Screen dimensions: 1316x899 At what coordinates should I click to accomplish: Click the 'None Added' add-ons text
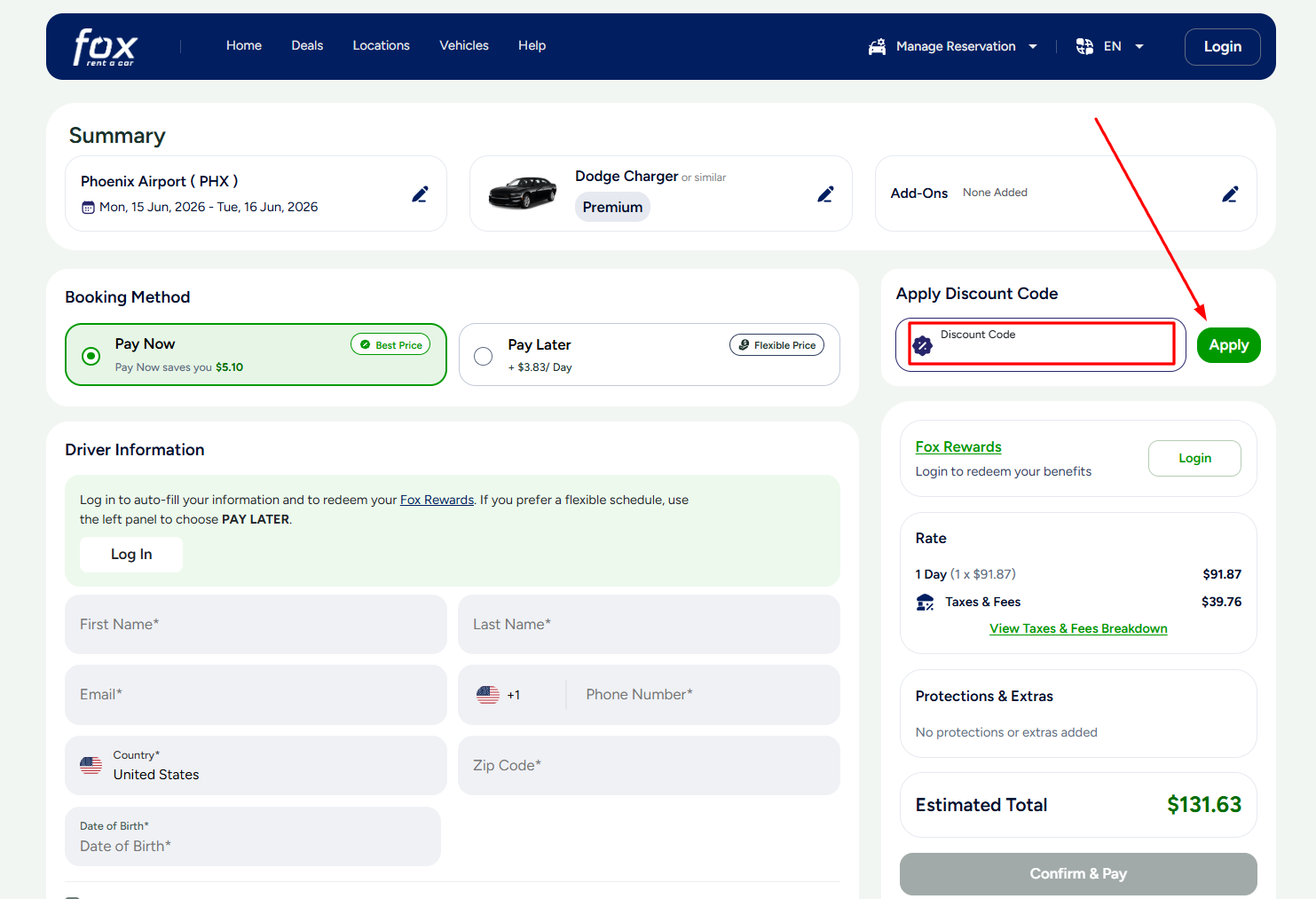[x=995, y=193]
